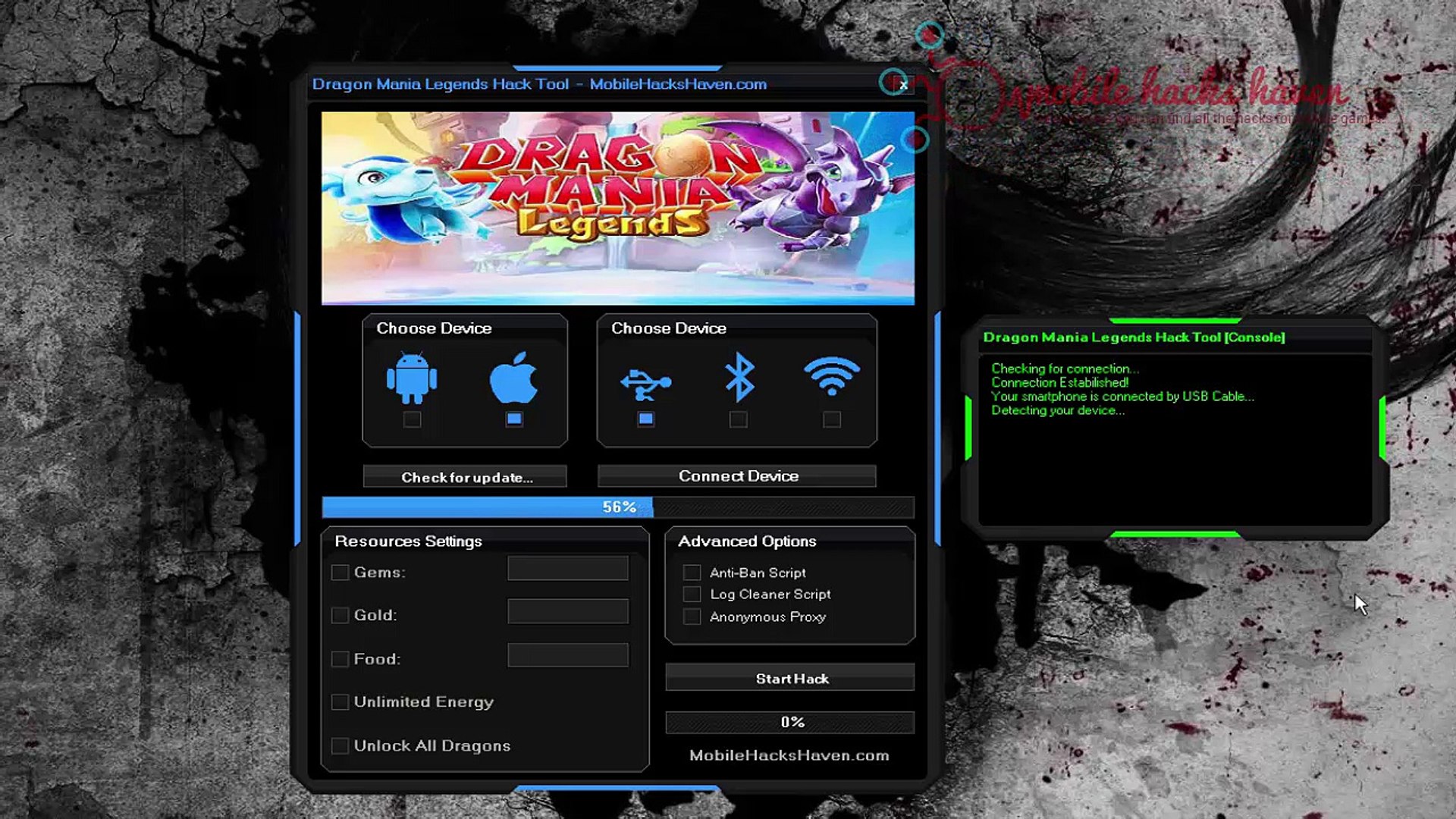Choose the Wi-Fi connection icon

click(x=832, y=376)
